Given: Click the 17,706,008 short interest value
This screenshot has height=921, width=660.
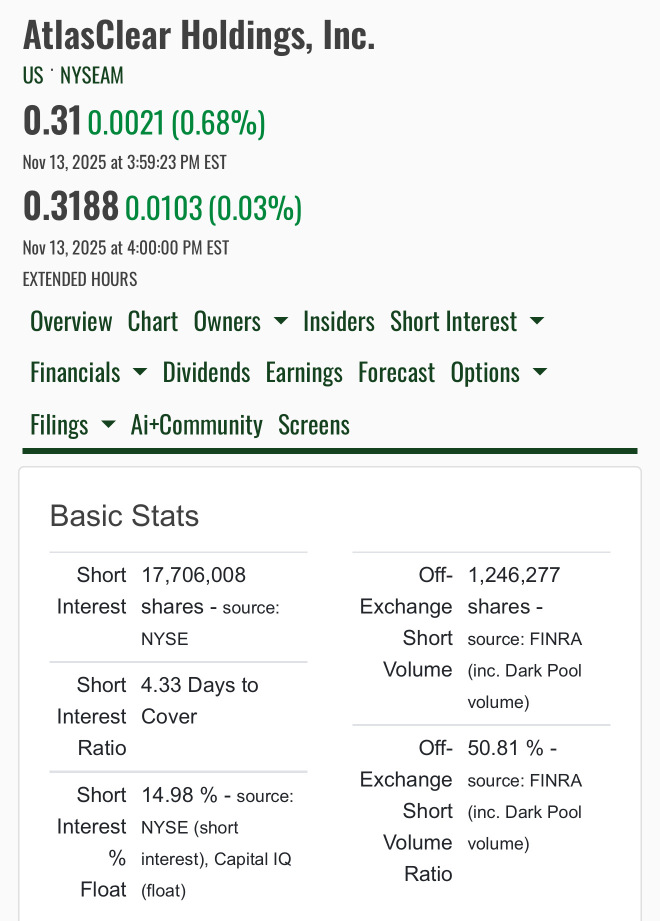Looking at the screenshot, I should (x=194, y=575).
